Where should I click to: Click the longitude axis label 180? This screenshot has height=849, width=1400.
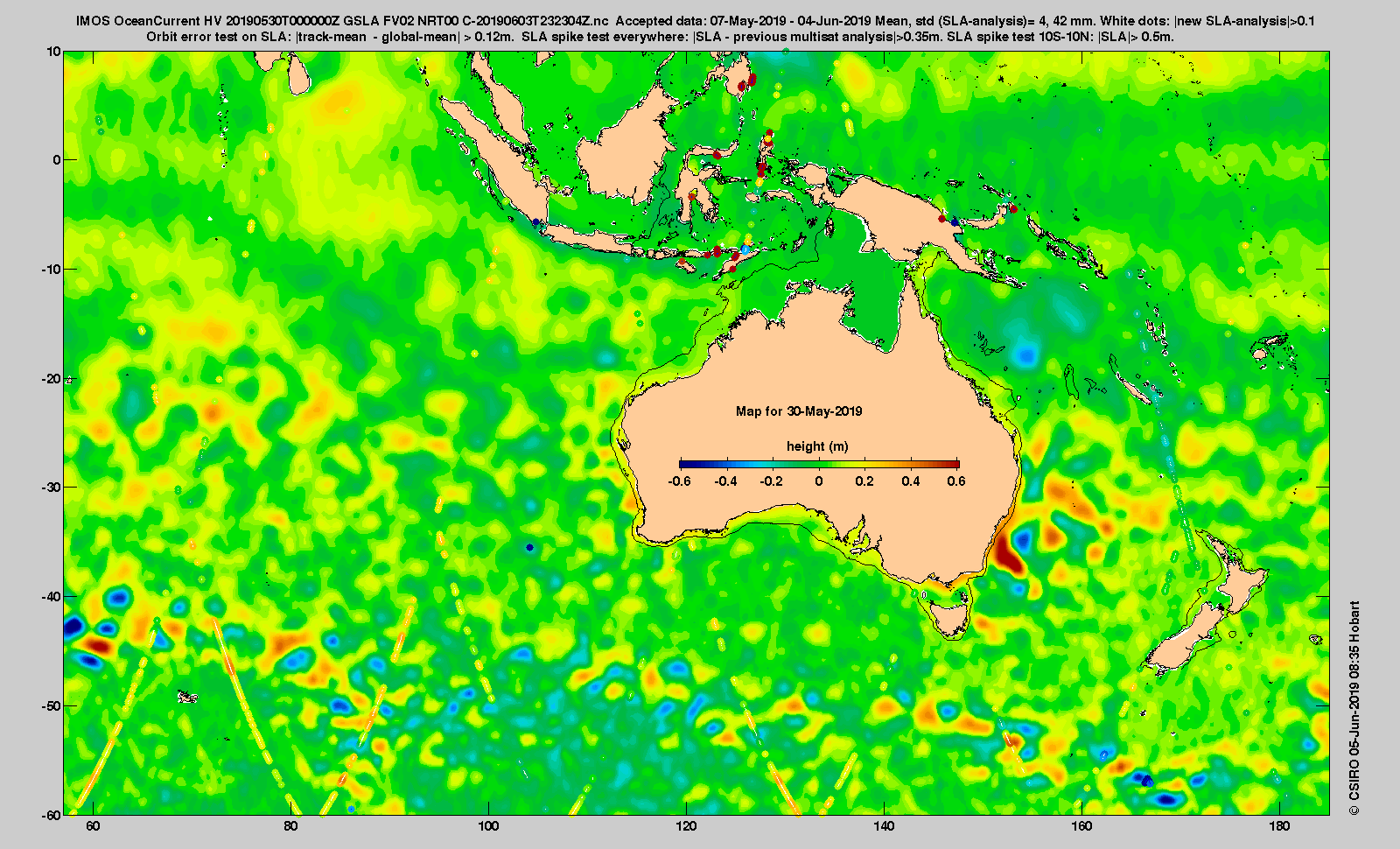(x=1279, y=827)
